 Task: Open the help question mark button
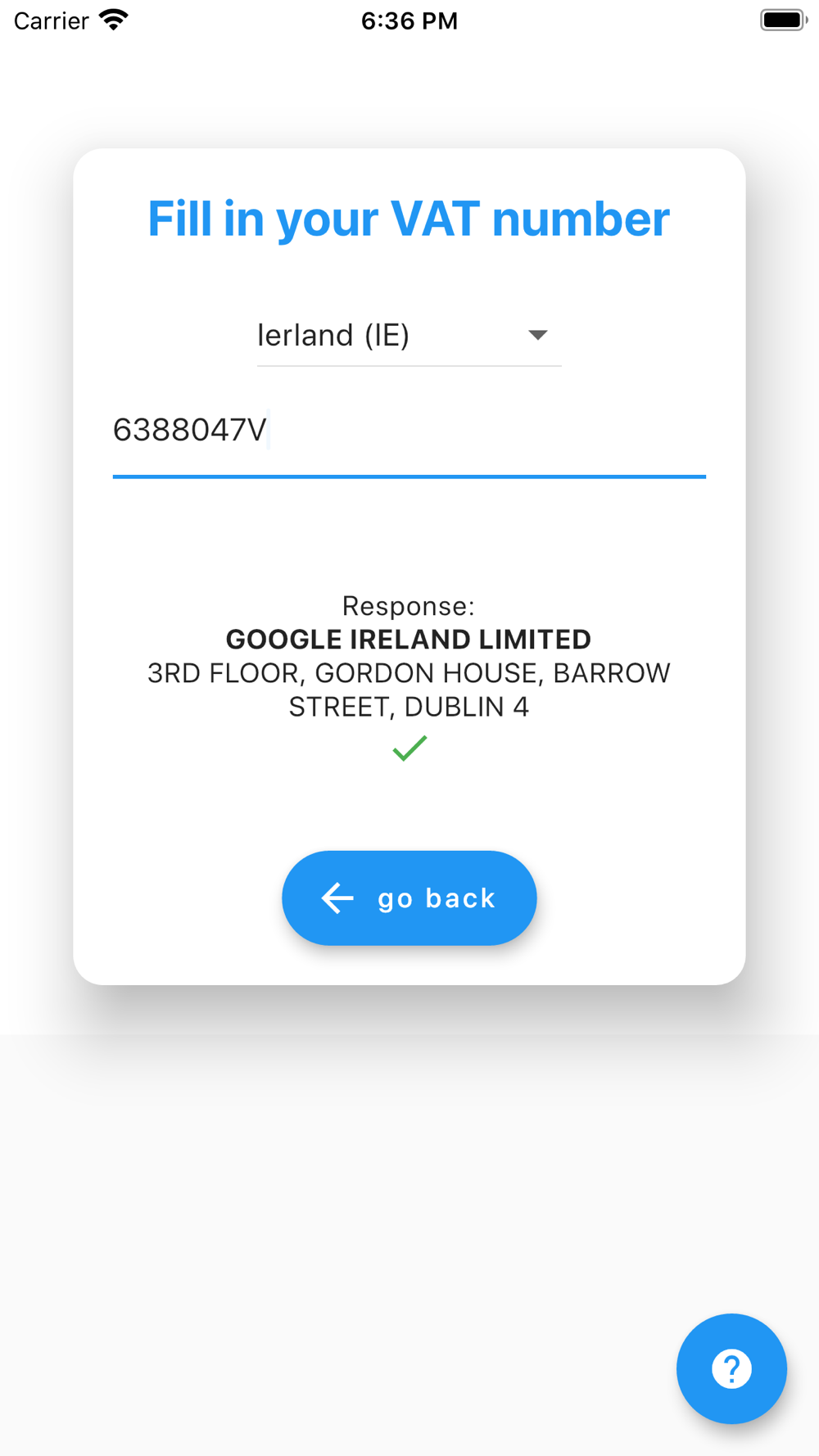tap(731, 1368)
